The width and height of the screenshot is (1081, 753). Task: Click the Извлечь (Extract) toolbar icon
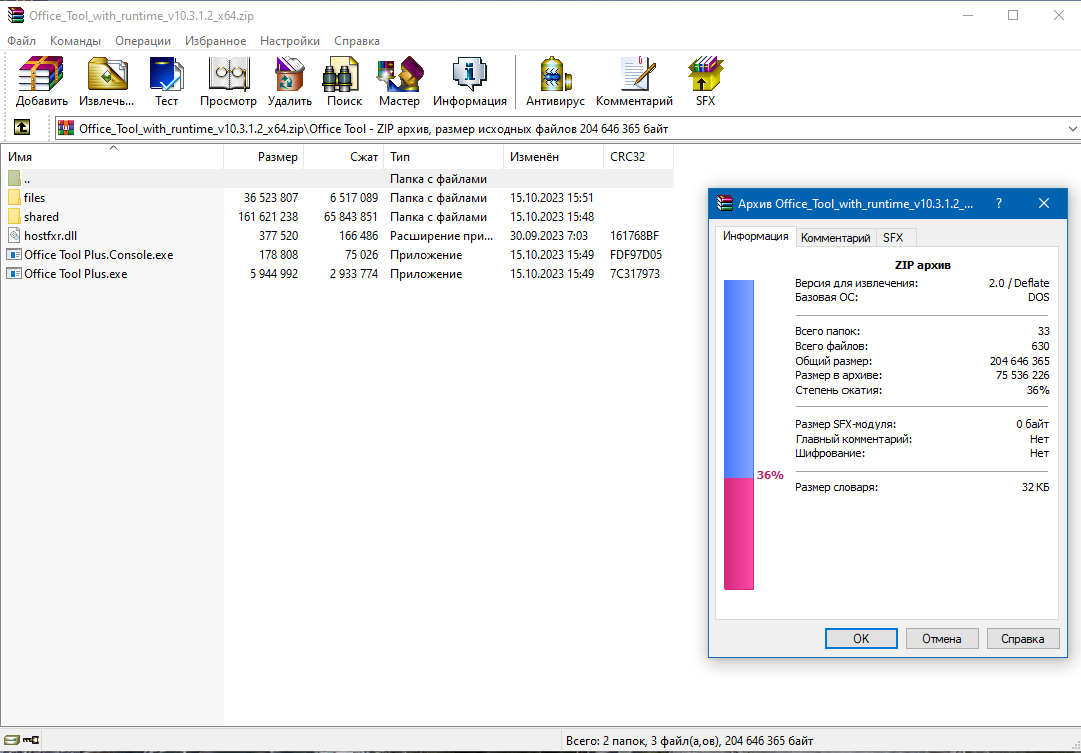[x=107, y=81]
